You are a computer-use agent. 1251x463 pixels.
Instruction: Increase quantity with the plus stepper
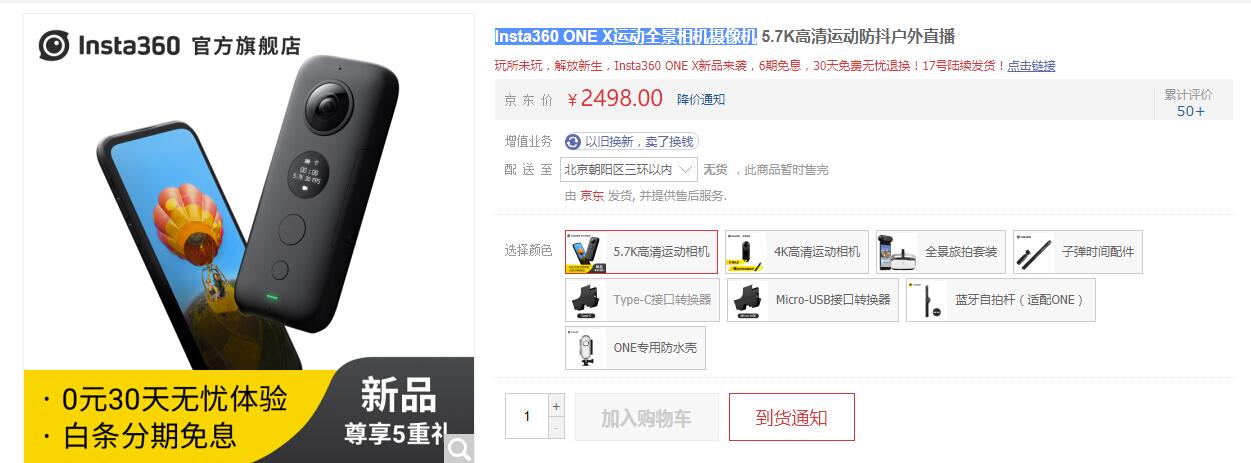click(557, 405)
